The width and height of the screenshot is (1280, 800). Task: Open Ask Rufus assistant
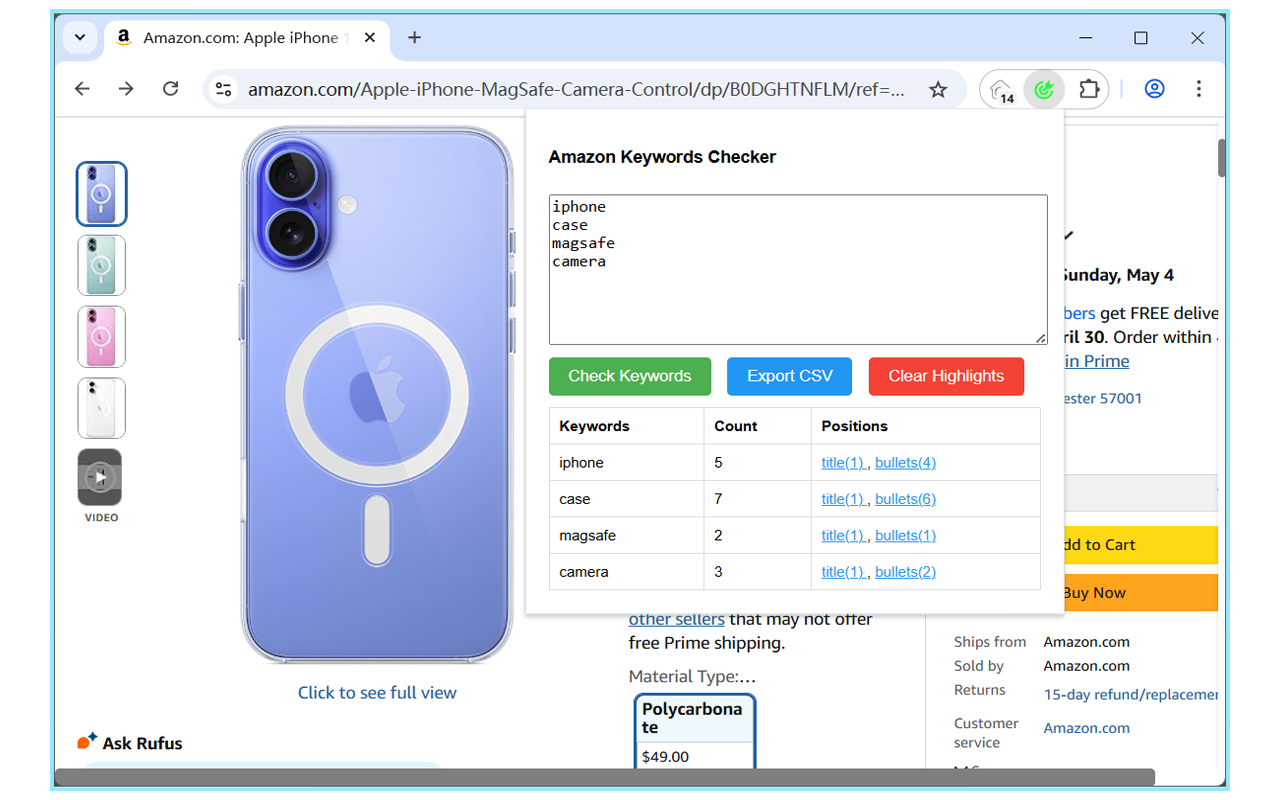point(130,743)
